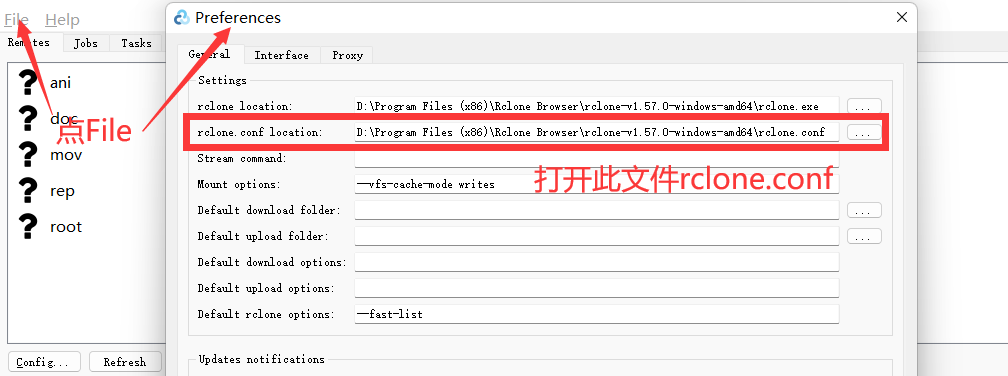Click the Default download options field
Viewport: 1008px width, 376px height.
tap(597, 262)
